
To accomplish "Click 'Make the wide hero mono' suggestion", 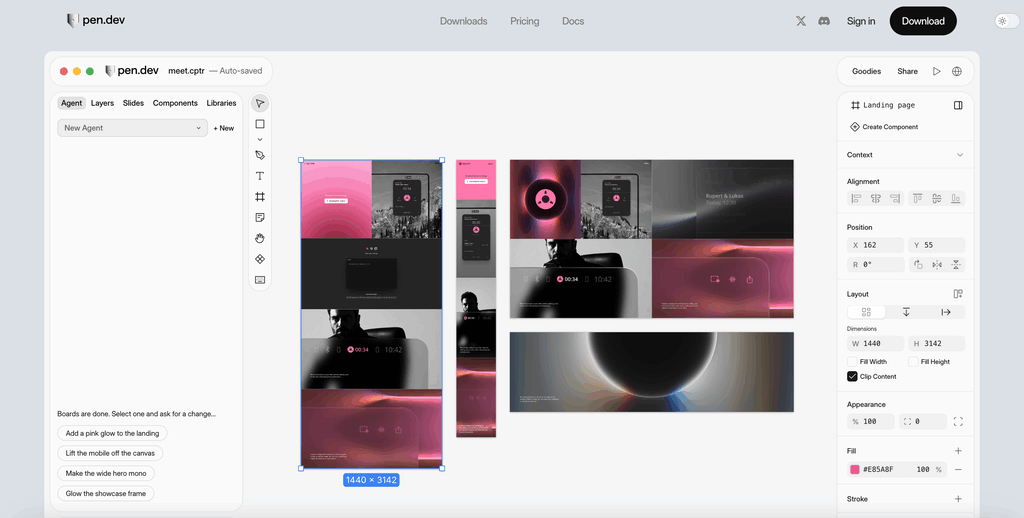I will pos(106,473).
